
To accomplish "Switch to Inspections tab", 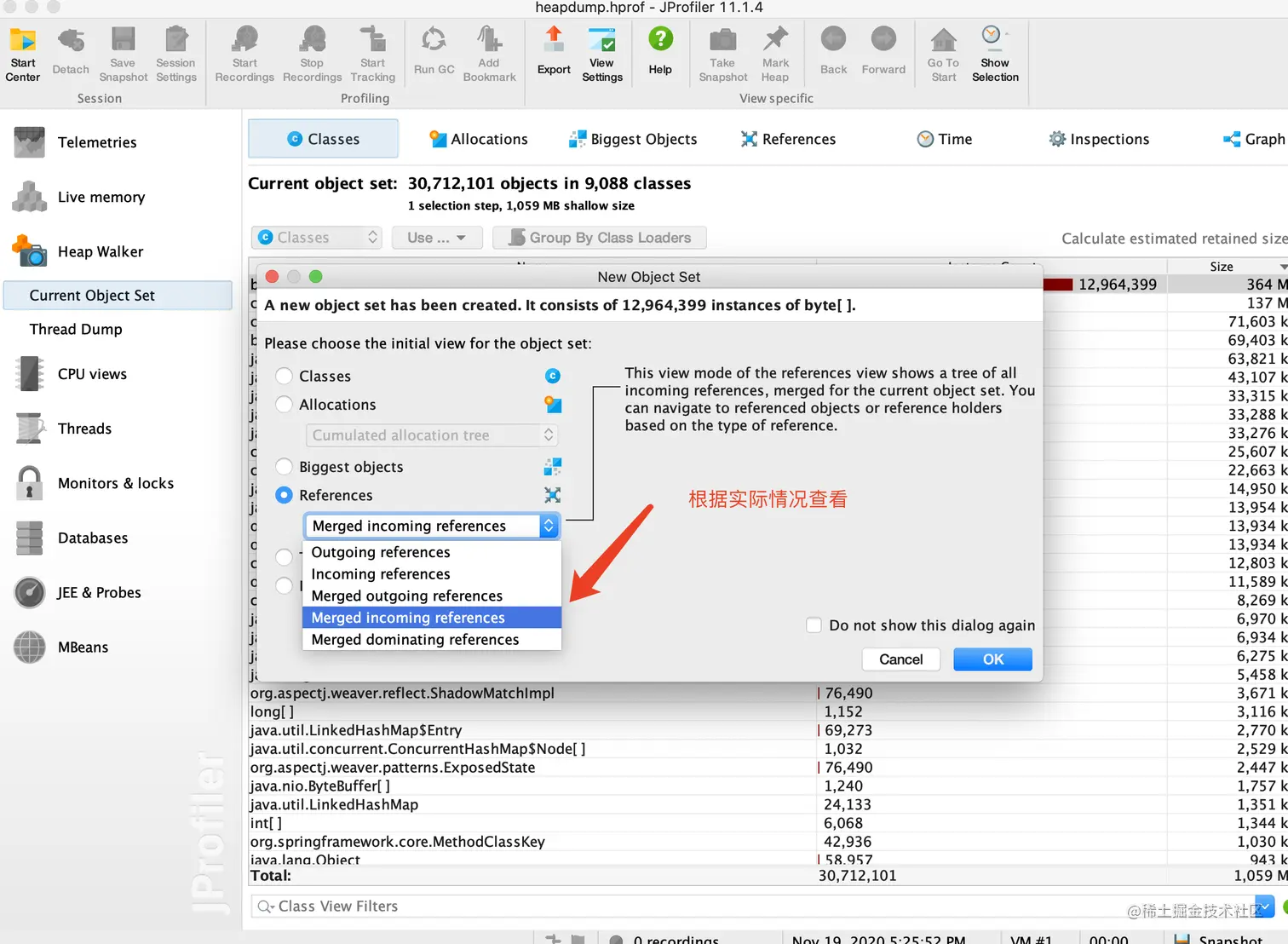I will 1099,139.
